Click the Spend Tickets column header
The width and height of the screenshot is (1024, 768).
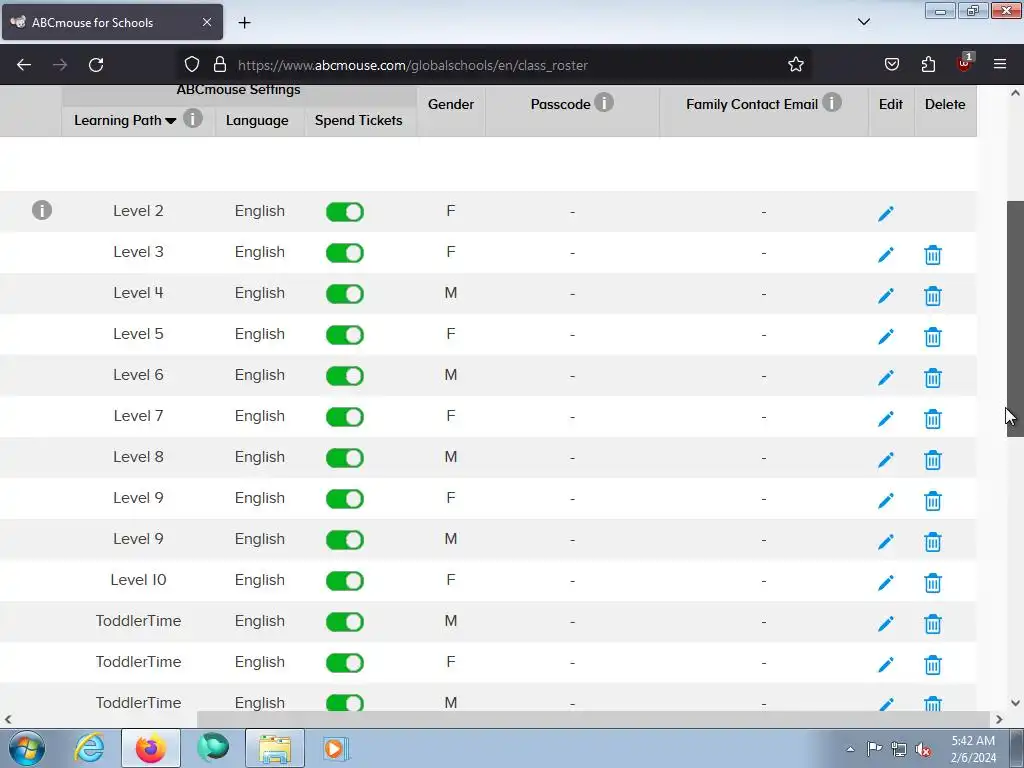(359, 120)
